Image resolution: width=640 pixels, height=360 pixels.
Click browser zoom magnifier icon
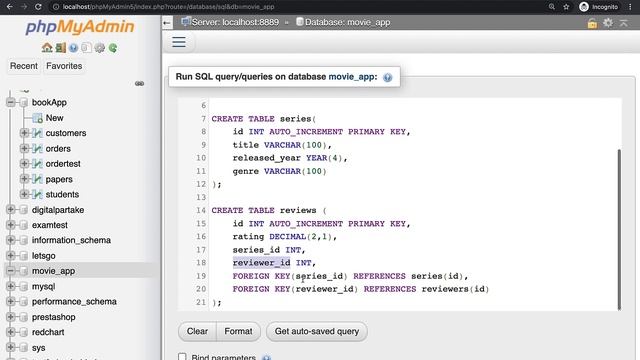(x=551, y=7)
